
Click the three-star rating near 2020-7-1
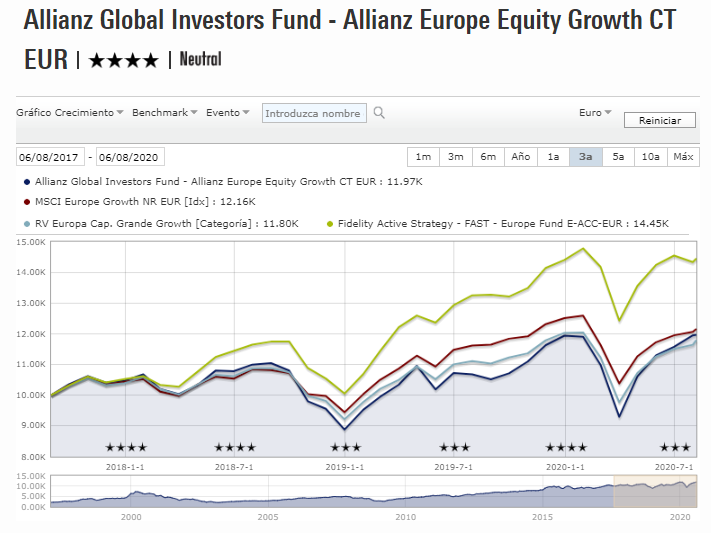click(675, 447)
